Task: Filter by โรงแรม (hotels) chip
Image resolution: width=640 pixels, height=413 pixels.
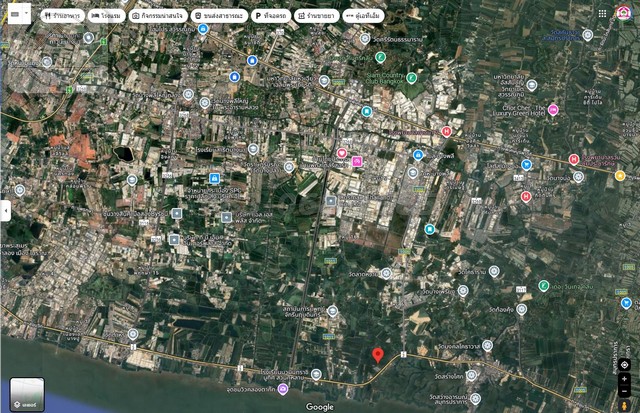Action: click(106, 16)
